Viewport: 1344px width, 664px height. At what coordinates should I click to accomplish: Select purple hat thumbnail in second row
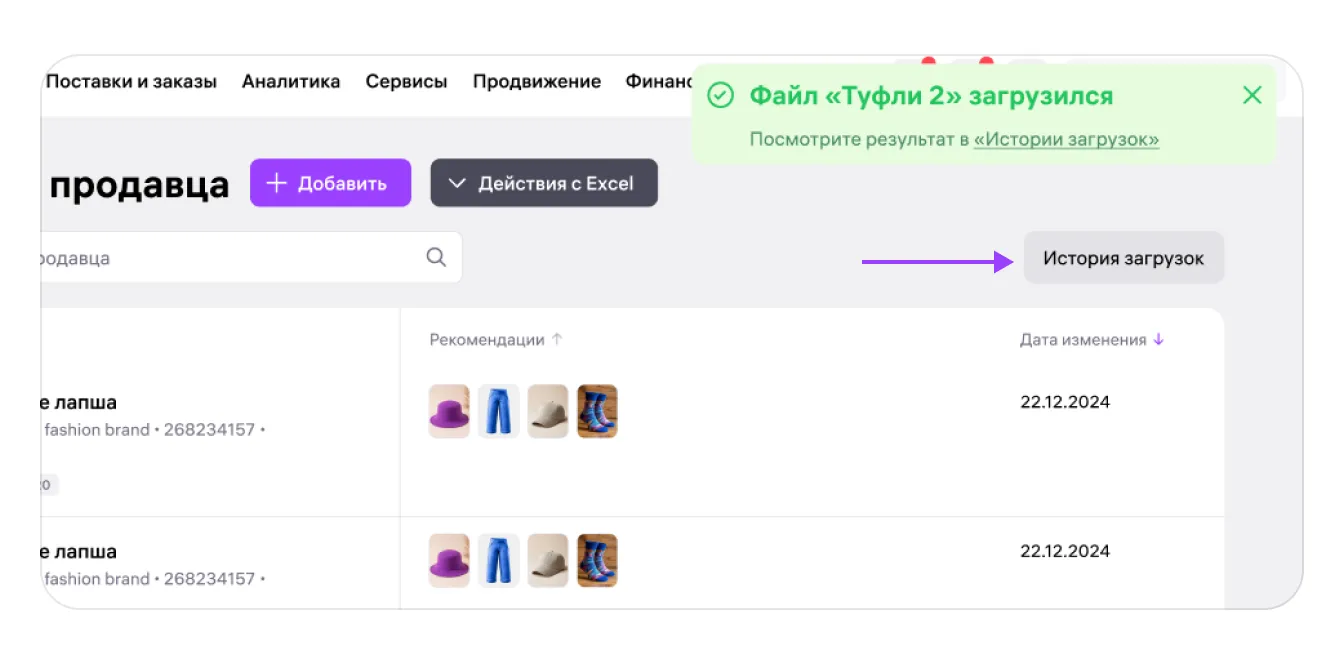click(x=449, y=560)
